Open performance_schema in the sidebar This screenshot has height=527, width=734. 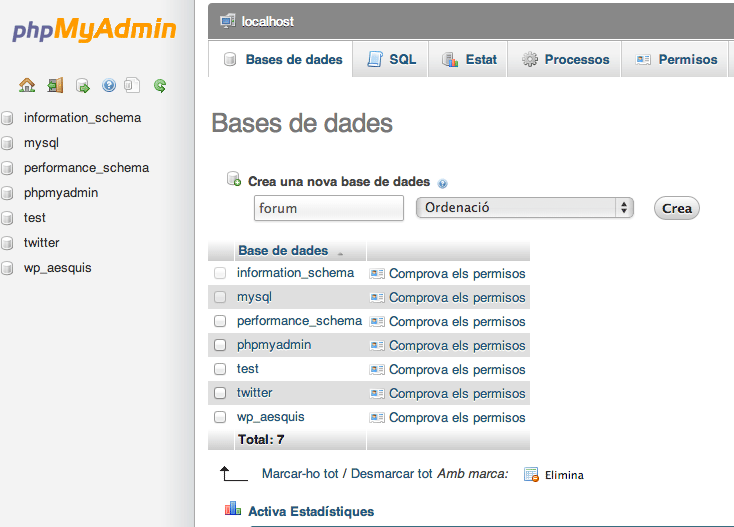(x=87, y=168)
